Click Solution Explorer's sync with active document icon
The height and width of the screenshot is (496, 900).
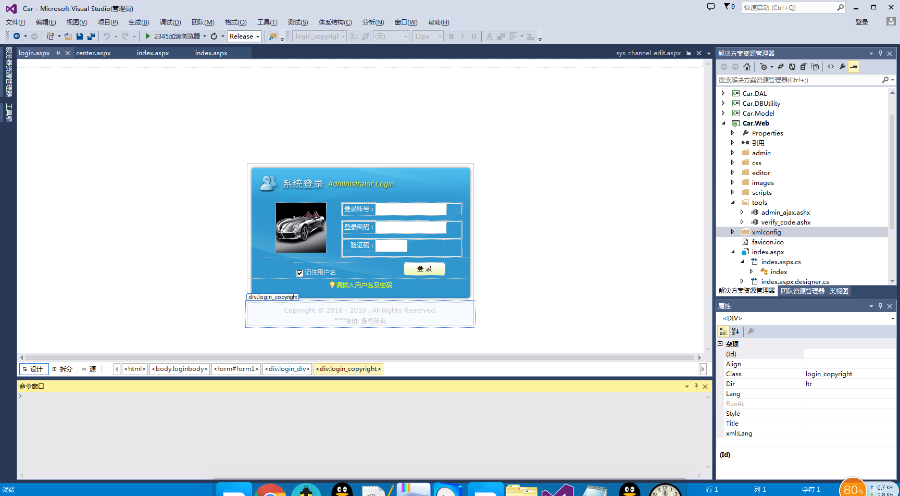[781, 67]
